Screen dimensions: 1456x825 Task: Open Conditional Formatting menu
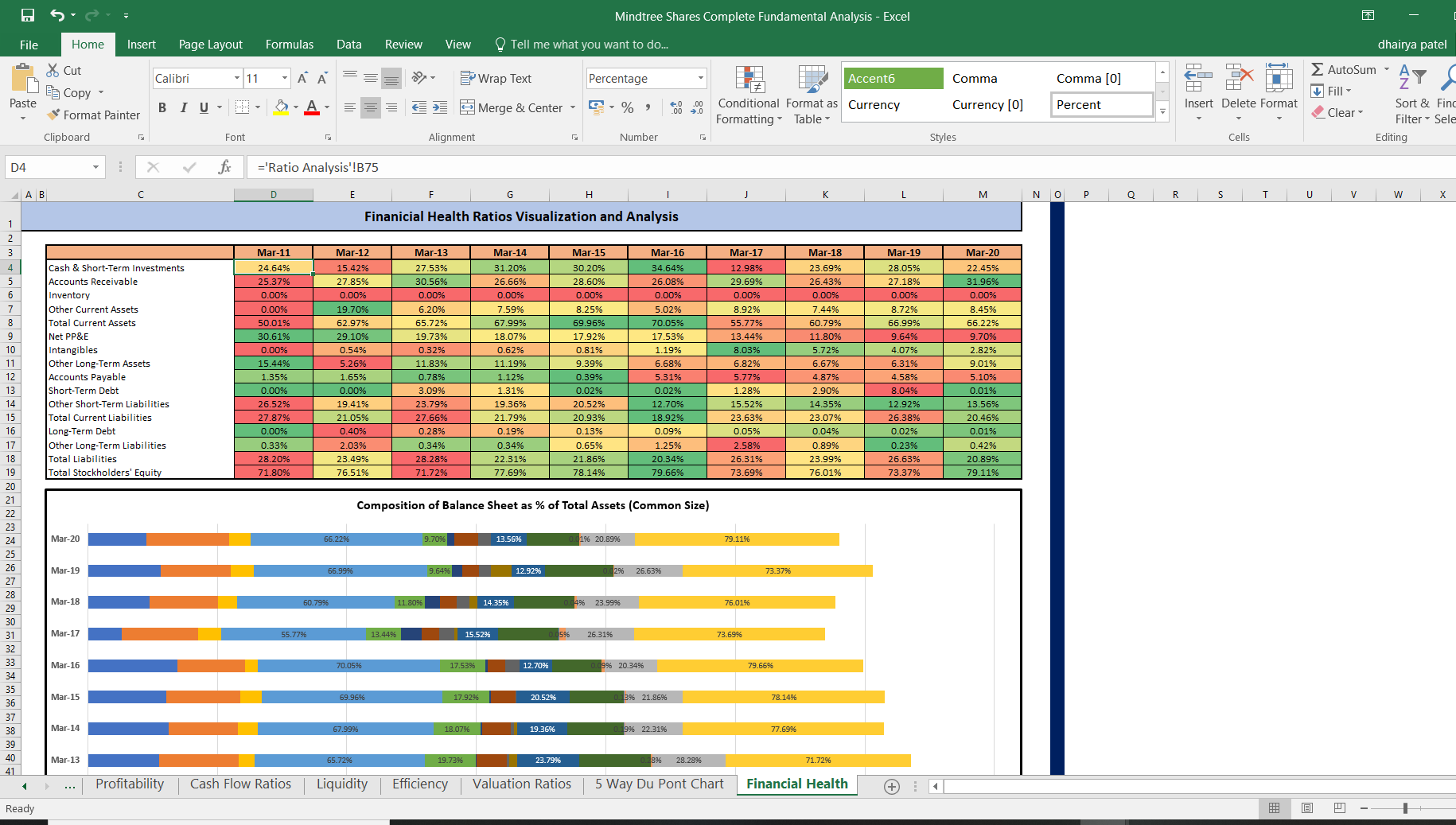tap(749, 95)
